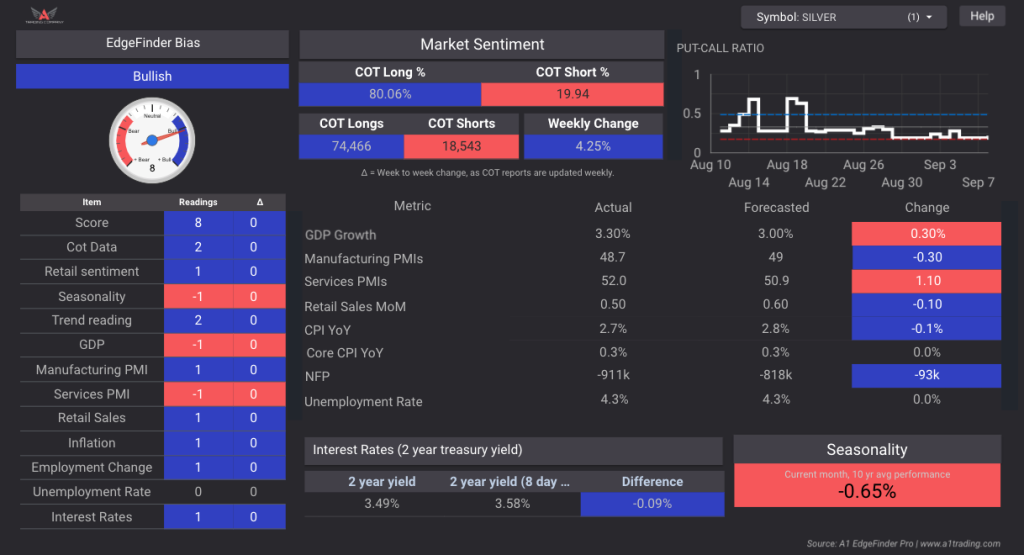Select the Market Sentiment header
Screen dimensions: 1024x555
tap(482, 44)
